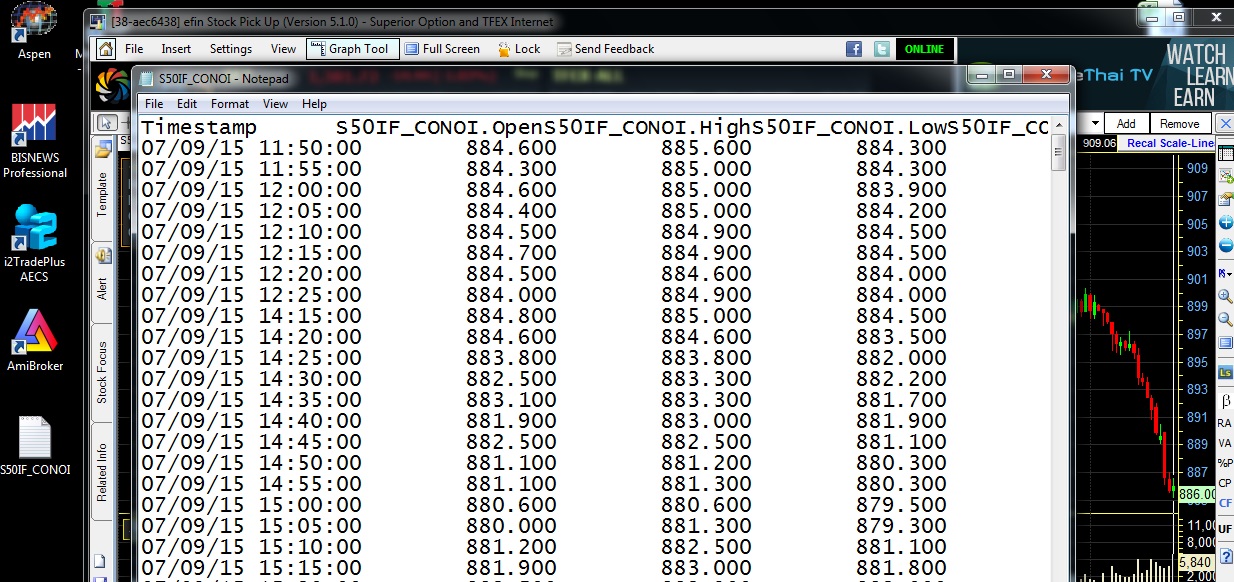Click the efin colorful logo icon

click(x=110, y=86)
